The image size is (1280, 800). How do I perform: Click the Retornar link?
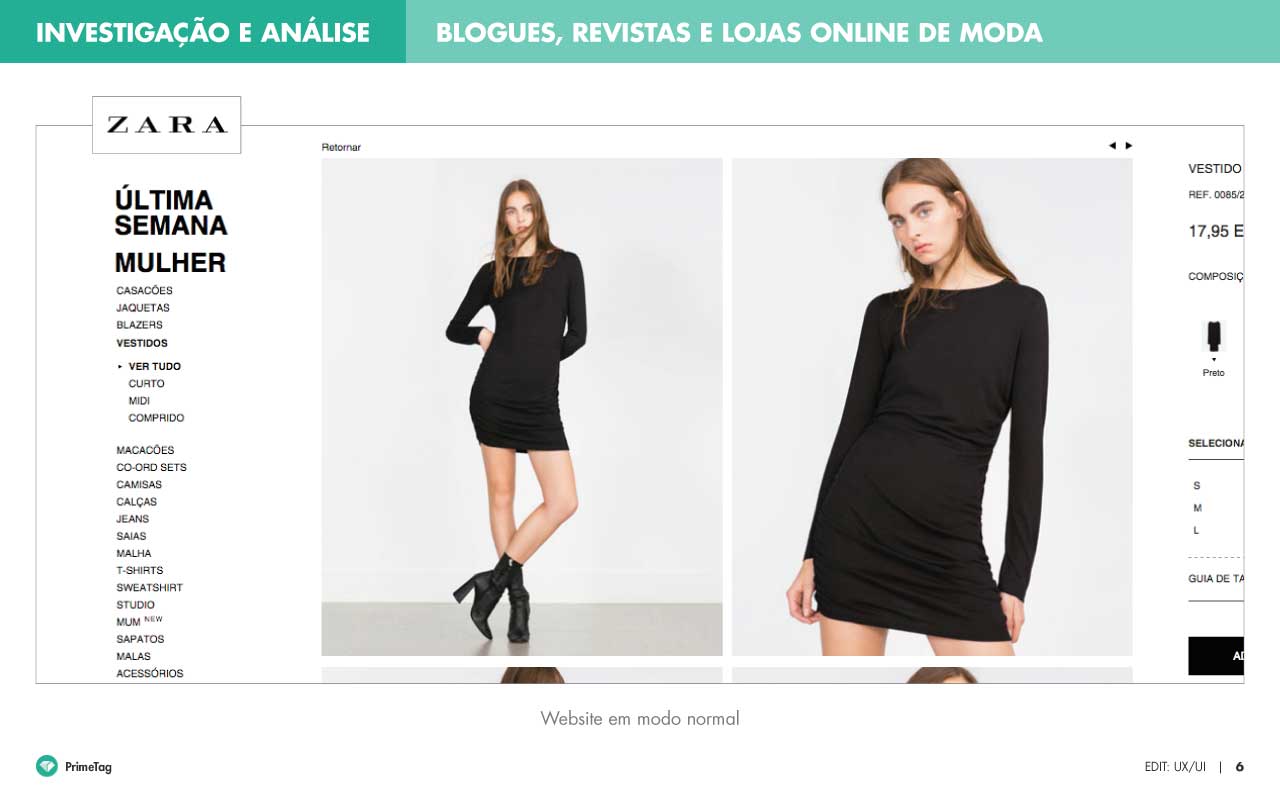click(341, 147)
